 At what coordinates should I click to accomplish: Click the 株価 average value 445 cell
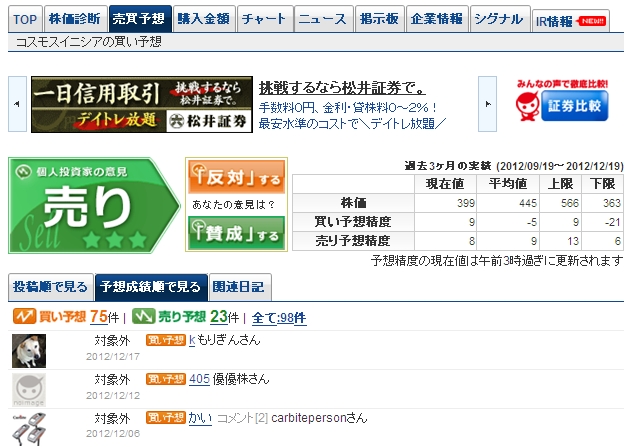point(508,203)
